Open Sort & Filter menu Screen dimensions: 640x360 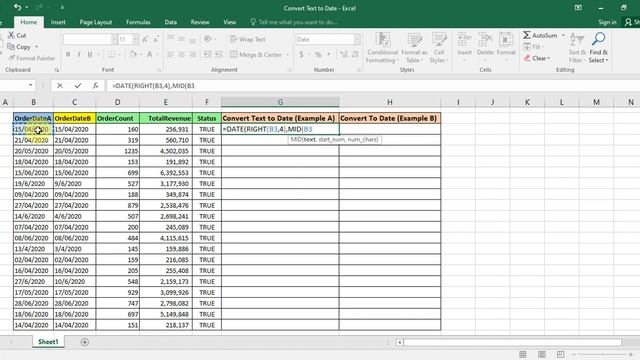[577, 48]
